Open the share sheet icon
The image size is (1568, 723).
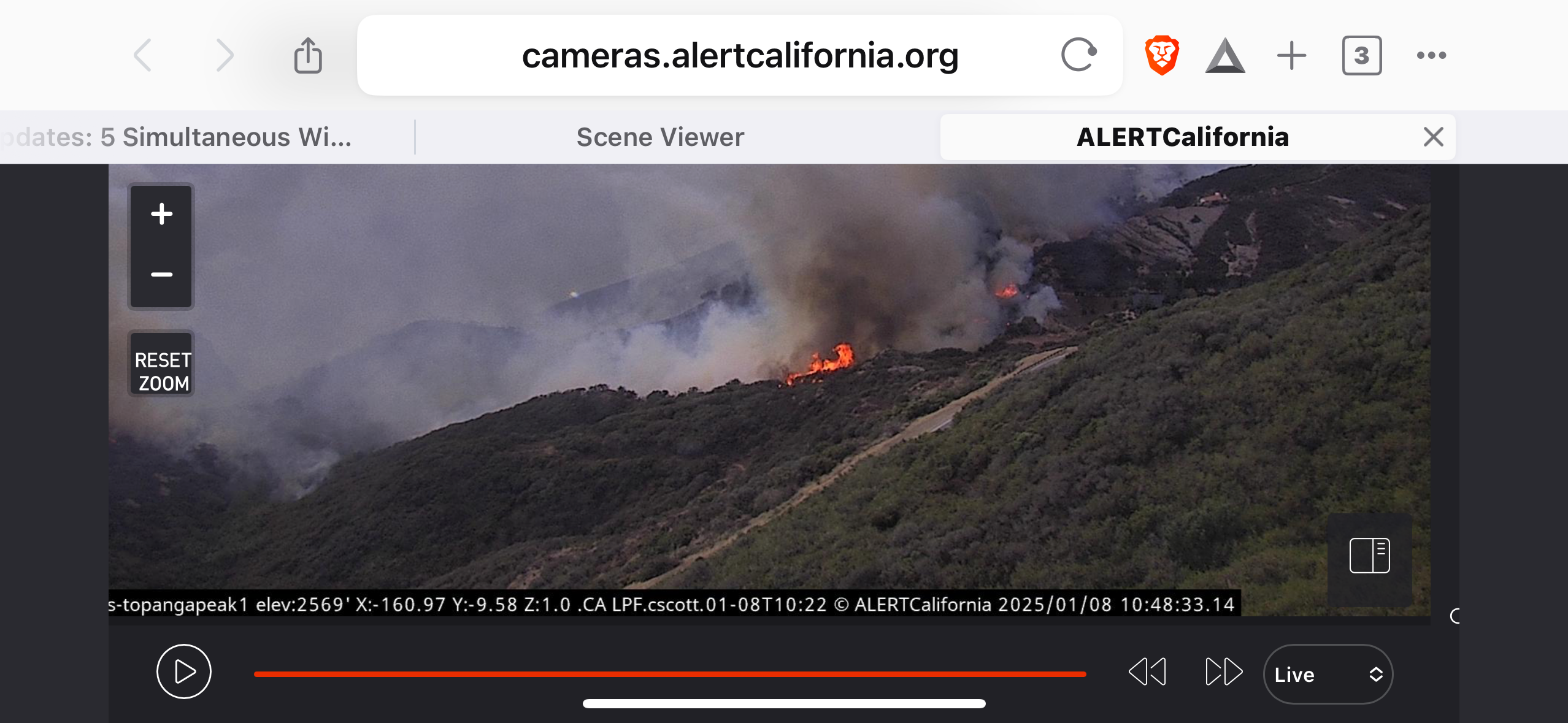[308, 55]
